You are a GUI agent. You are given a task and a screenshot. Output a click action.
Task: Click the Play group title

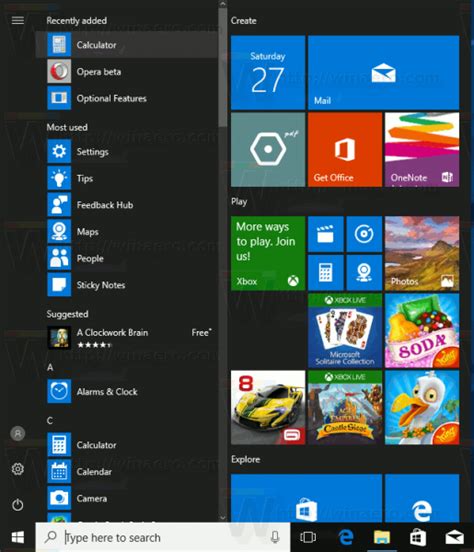[239, 201]
